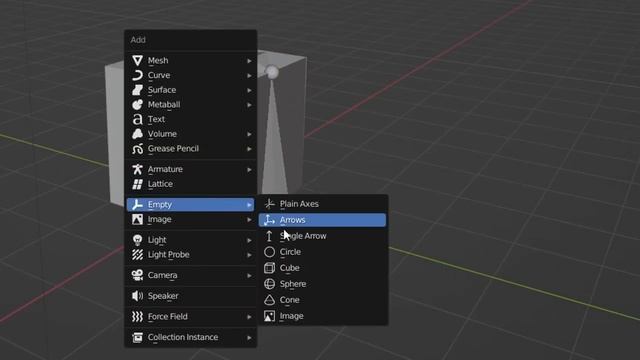Expand the Light submenu arrow

click(249, 240)
